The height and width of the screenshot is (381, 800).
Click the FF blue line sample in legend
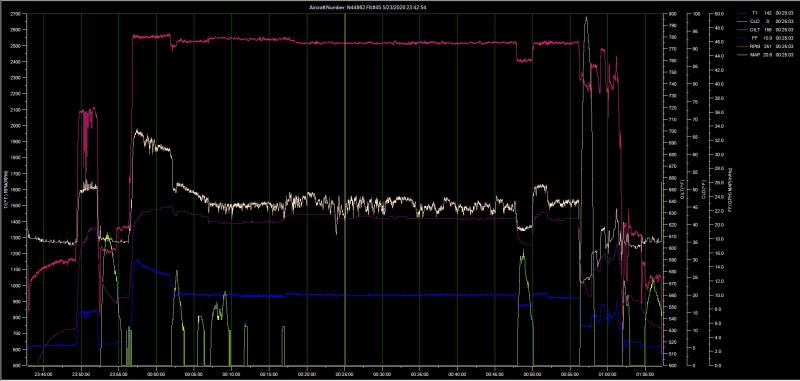tap(743, 38)
